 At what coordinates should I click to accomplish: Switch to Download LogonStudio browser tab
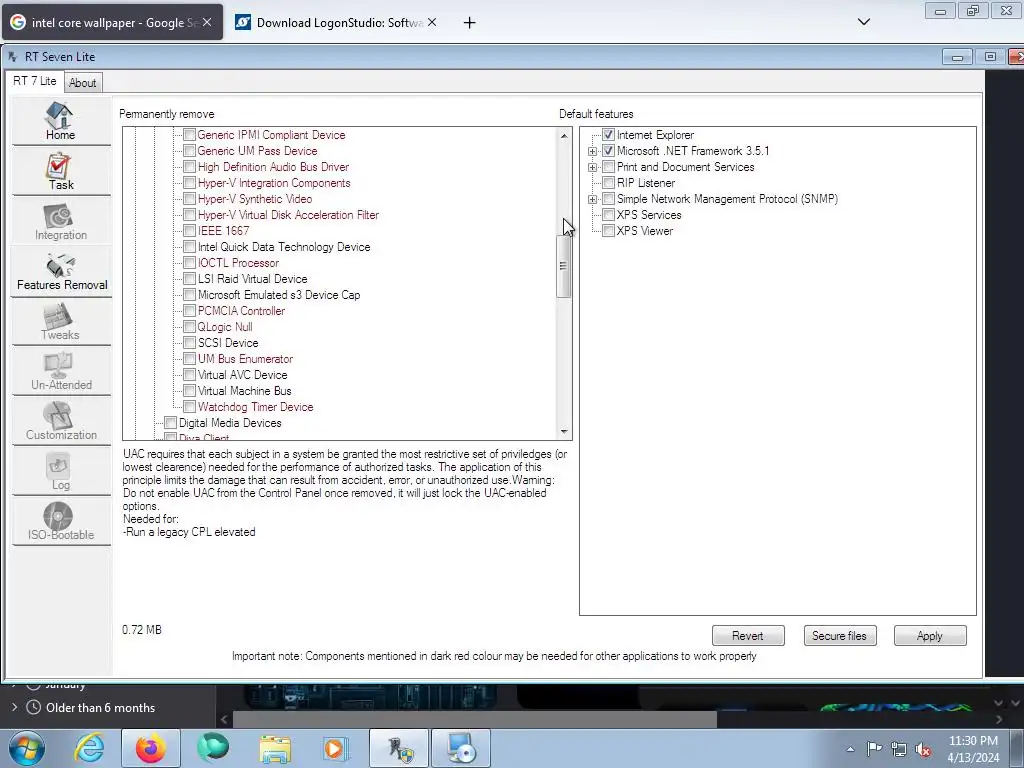337,22
